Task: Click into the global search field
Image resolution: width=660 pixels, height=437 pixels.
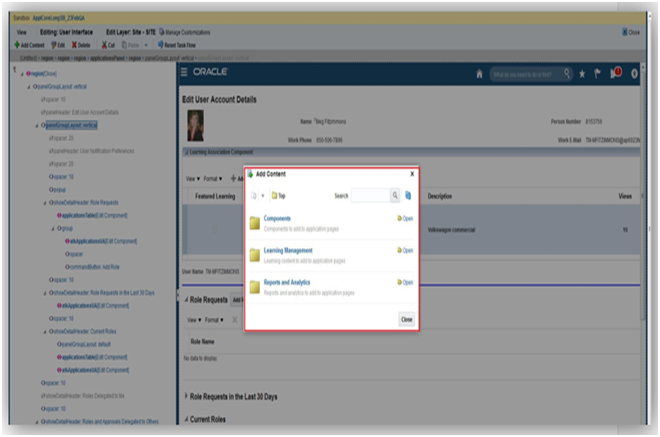Action: (x=526, y=75)
